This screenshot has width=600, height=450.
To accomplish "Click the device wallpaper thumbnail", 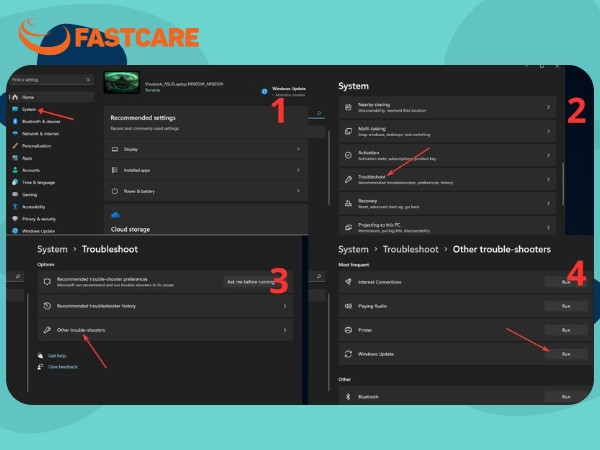I will [122, 82].
